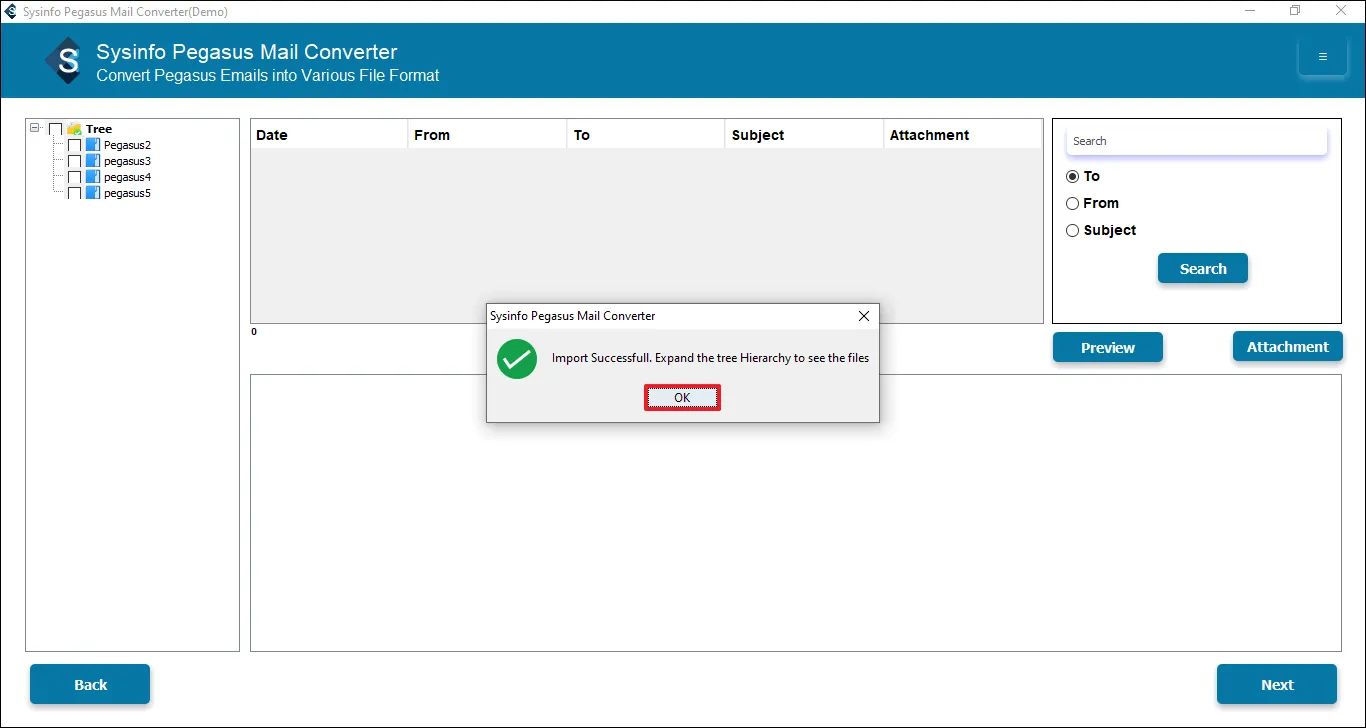Click the Subject column header
Image resolution: width=1366 pixels, height=728 pixels.
coord(804,135)
